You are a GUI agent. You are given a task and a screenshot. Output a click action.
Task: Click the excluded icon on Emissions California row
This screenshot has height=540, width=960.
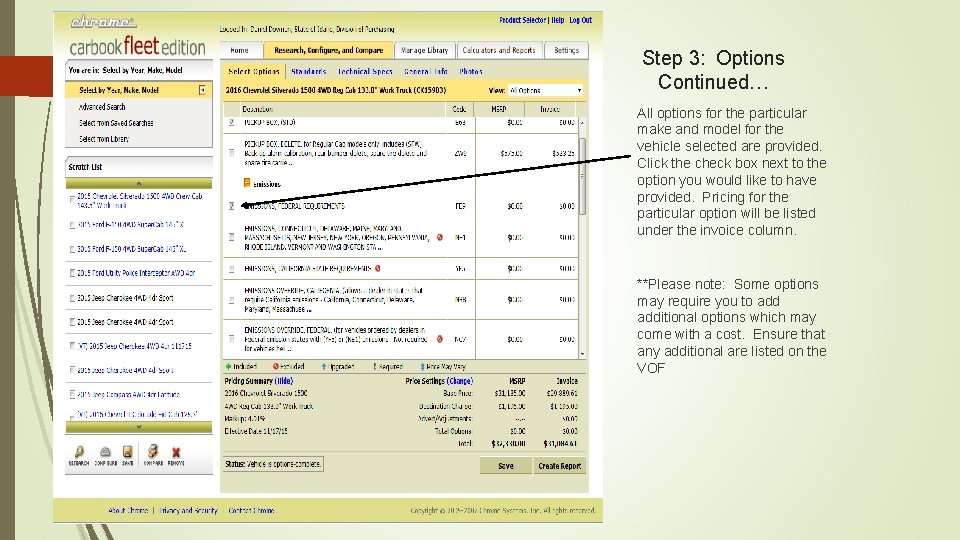coord(378,268)
